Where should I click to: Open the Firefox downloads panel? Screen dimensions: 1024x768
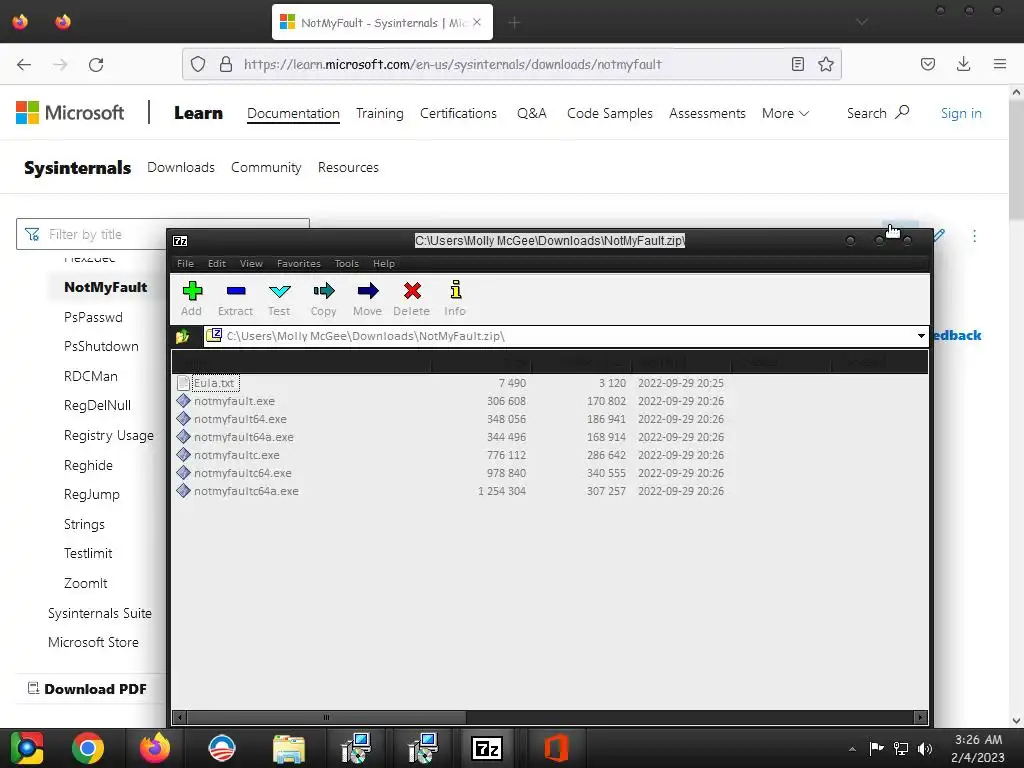click(963, 64)
